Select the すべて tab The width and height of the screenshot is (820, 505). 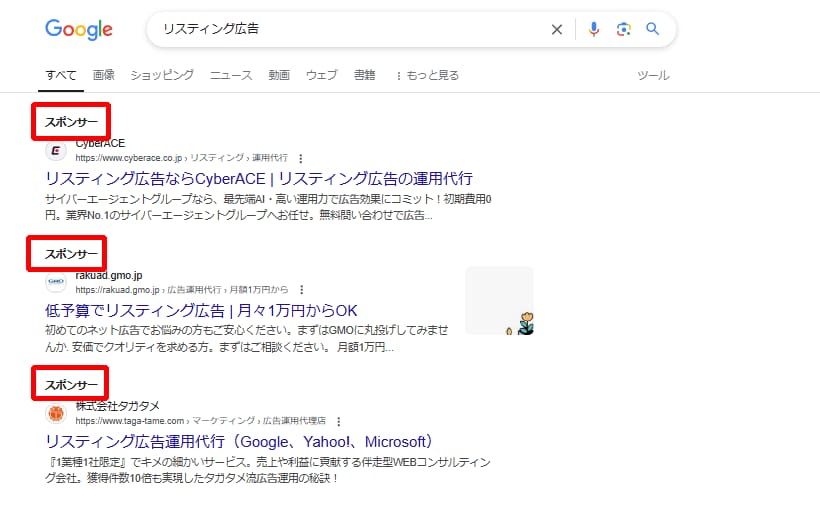point(61,75)
